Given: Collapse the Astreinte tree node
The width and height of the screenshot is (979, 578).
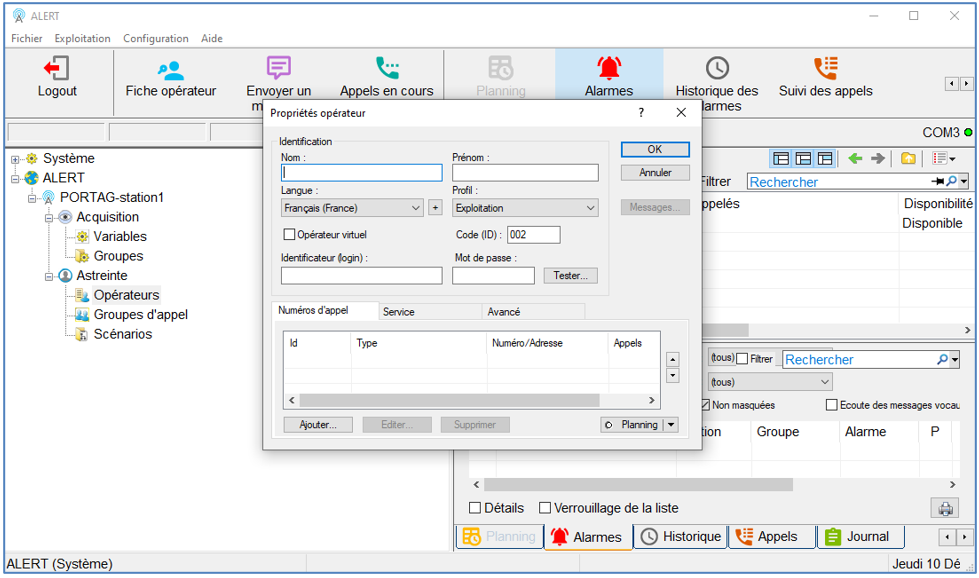Looking at the screenshot, I should pyautogui.click(x=49, y=275).
